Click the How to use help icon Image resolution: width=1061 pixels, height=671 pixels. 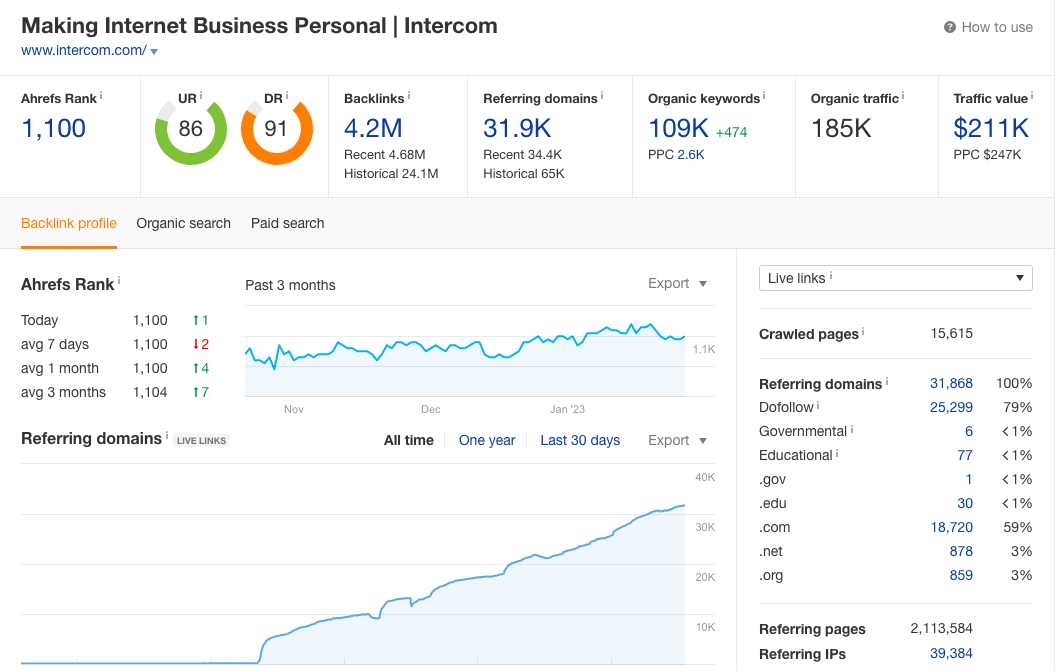tap(949, 27)
